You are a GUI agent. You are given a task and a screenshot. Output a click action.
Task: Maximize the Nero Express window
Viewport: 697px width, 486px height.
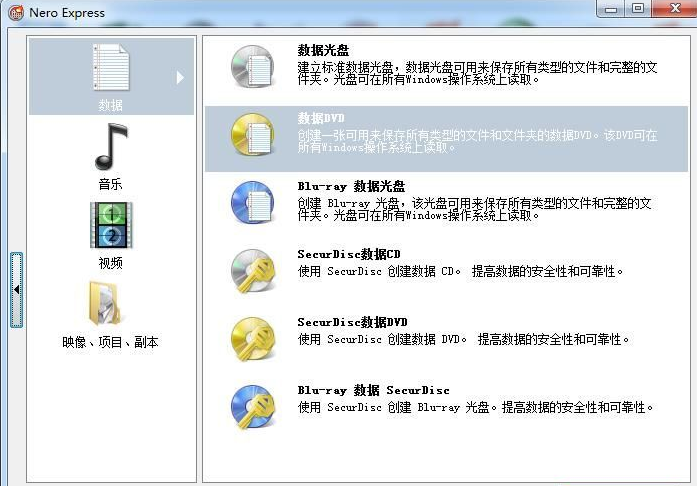[x=638, y=8]
